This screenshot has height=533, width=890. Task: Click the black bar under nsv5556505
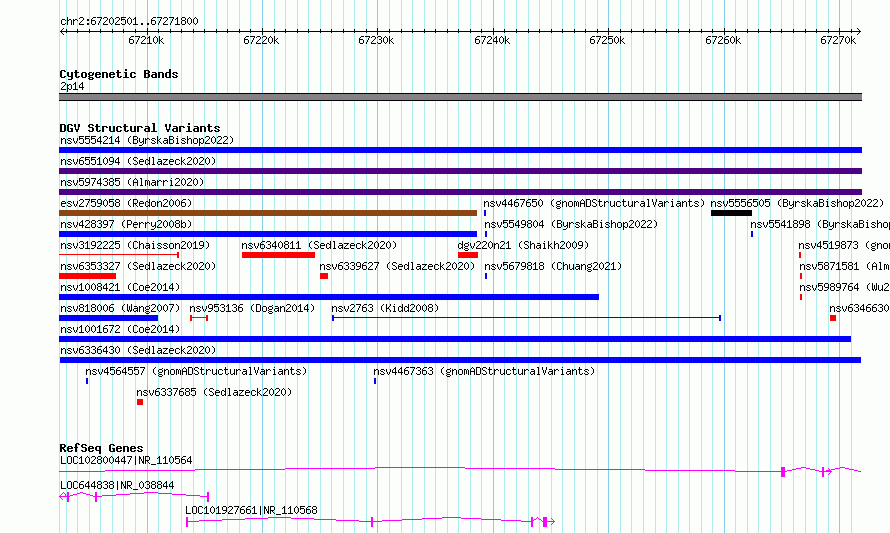point(731,213)
